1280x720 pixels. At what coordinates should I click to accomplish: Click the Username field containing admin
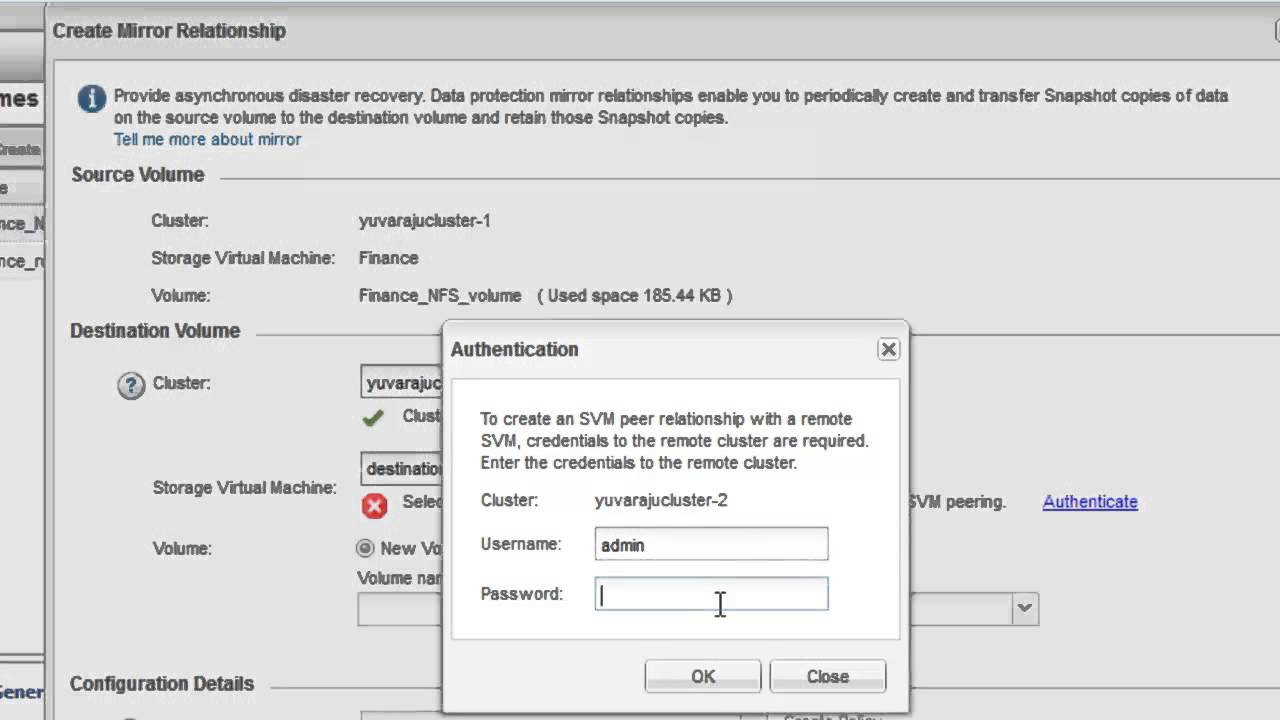[711, 544]
